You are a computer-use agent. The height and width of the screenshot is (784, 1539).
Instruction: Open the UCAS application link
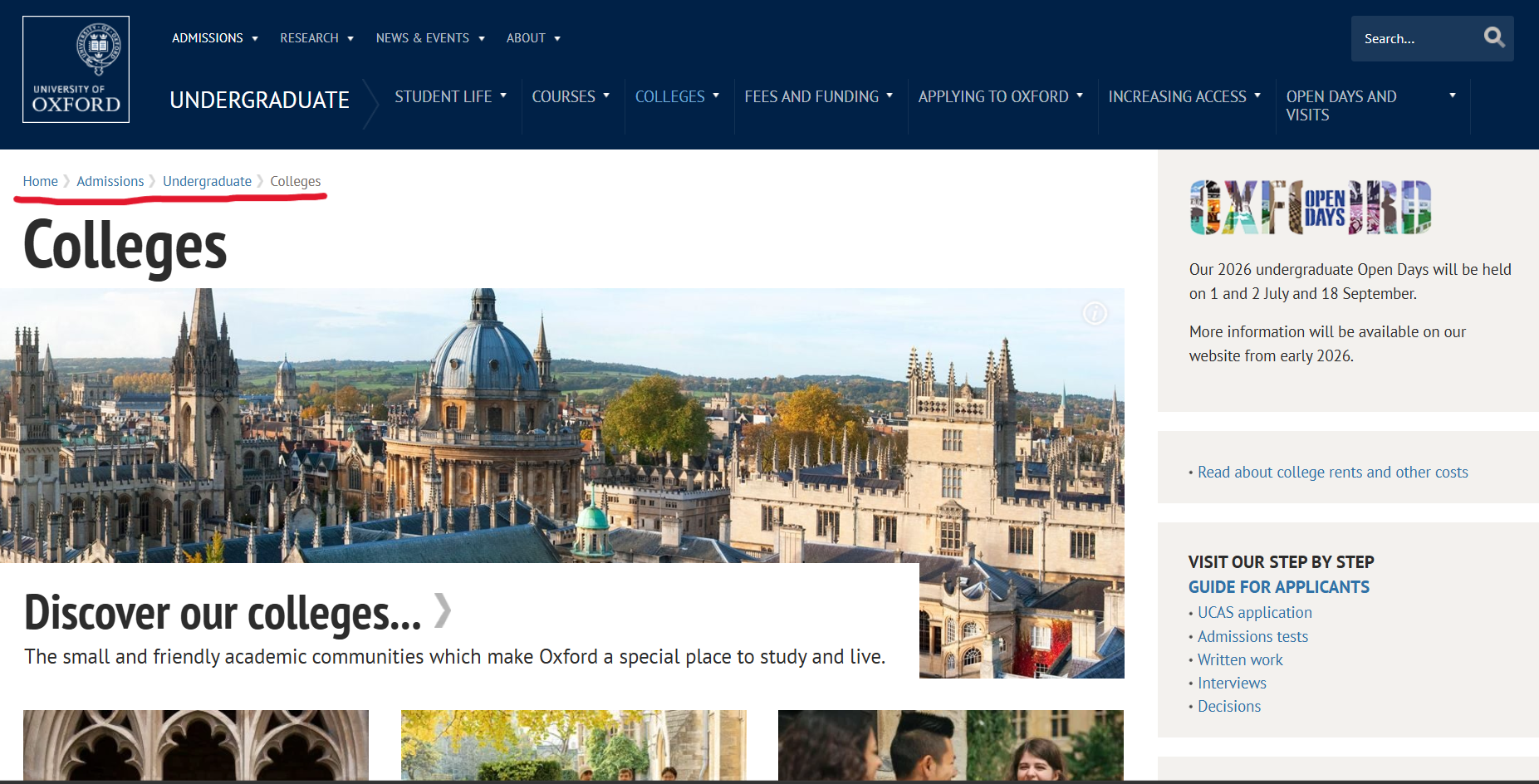click(1254, 612)
